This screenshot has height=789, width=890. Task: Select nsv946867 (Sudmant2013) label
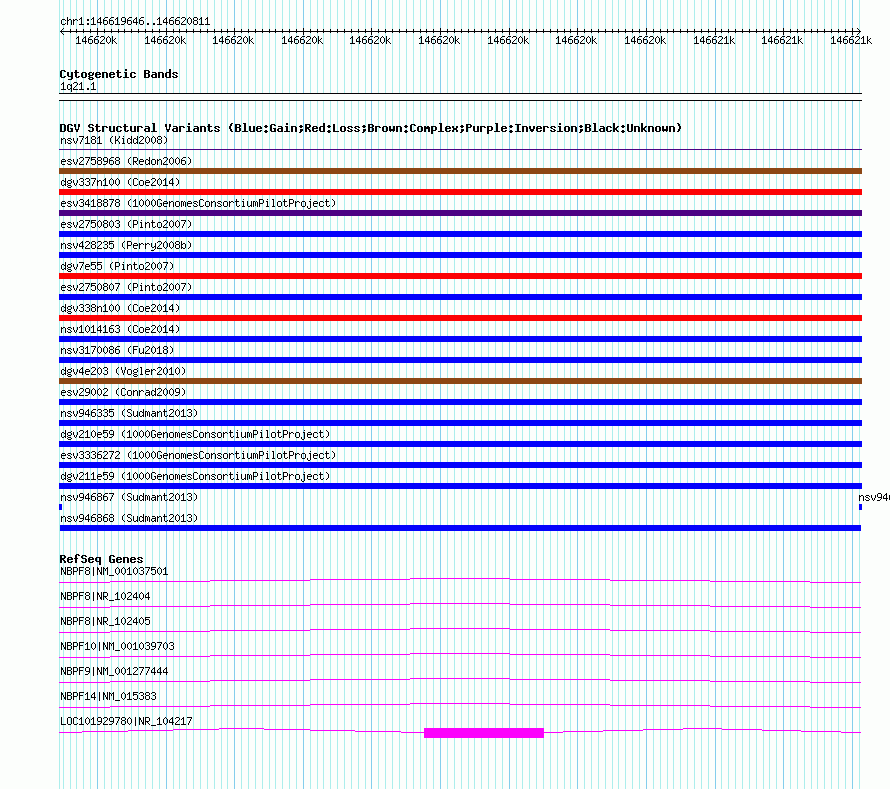[x=129, y=497]
